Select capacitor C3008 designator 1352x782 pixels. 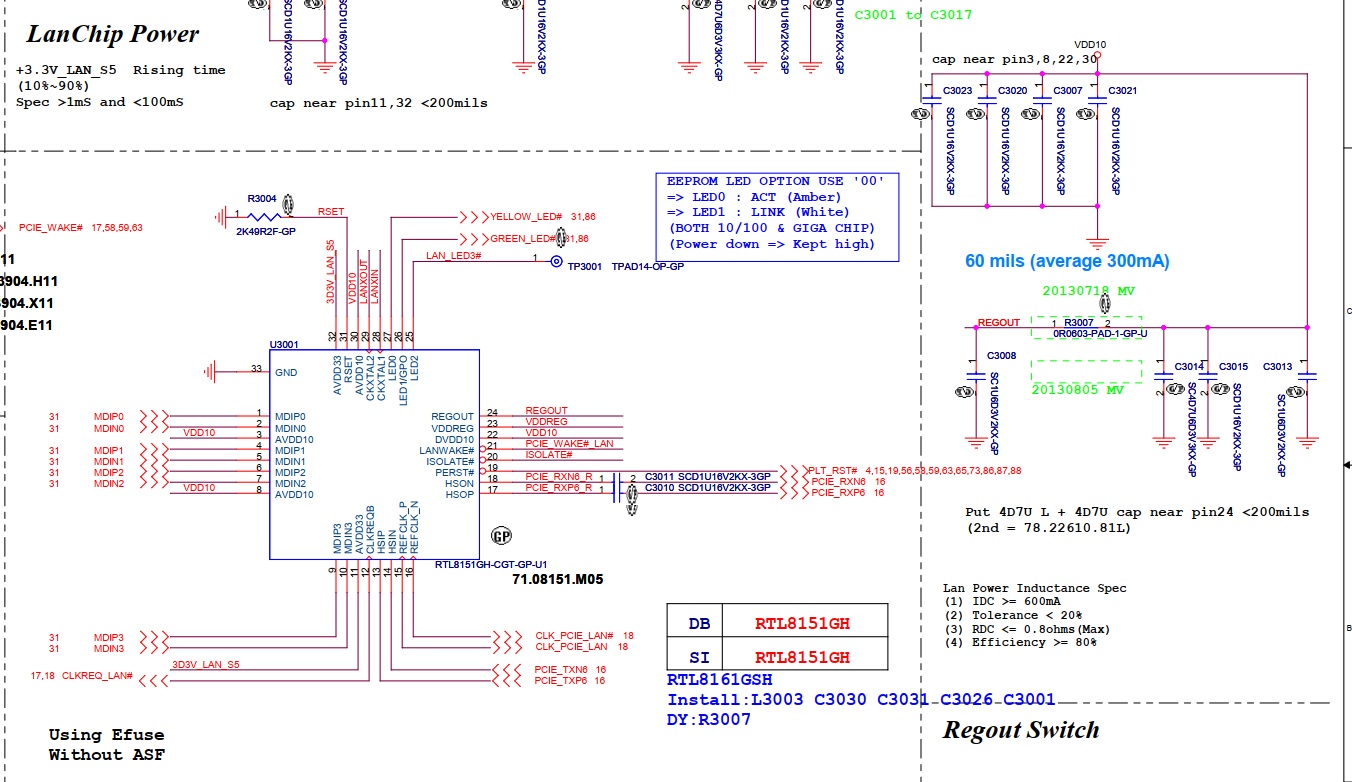tap(1001, 356)
